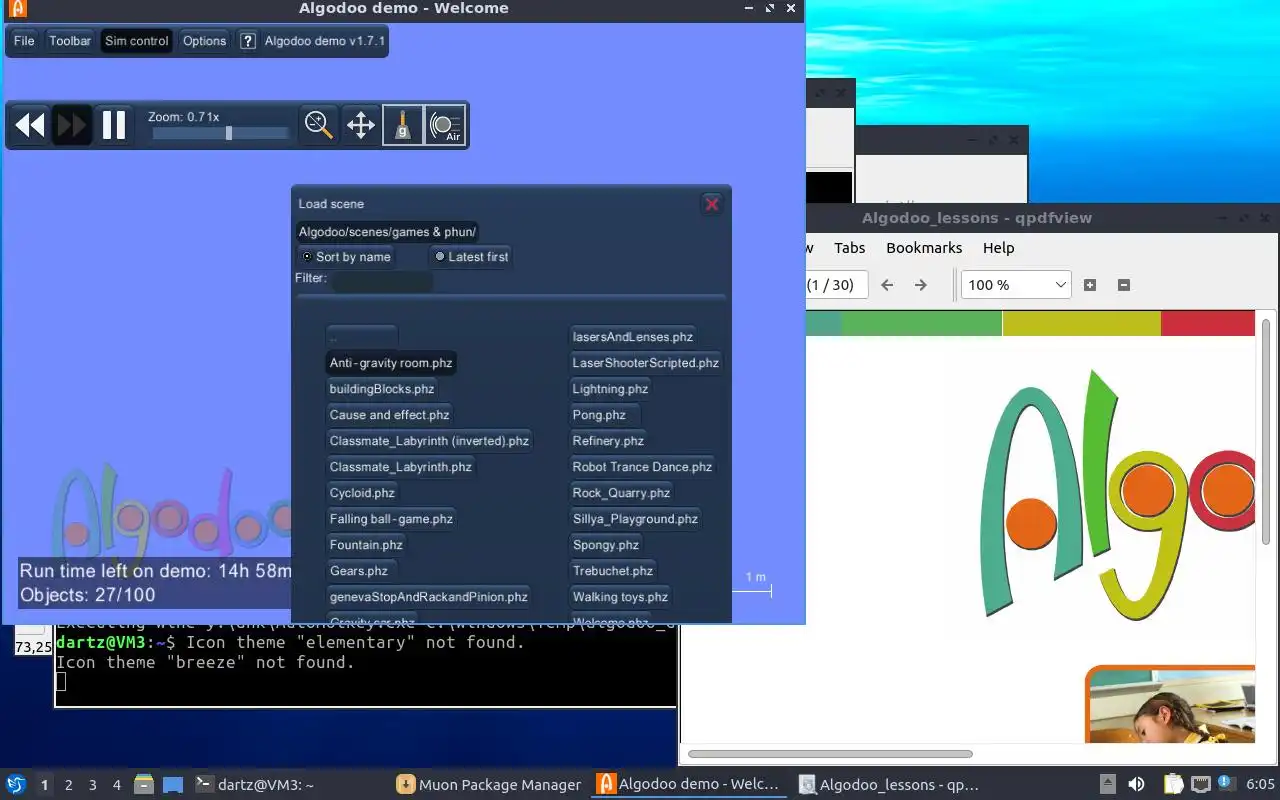Click the rewind/undo button in sim control
1280x800 pixels.
[x=29, y=125]
